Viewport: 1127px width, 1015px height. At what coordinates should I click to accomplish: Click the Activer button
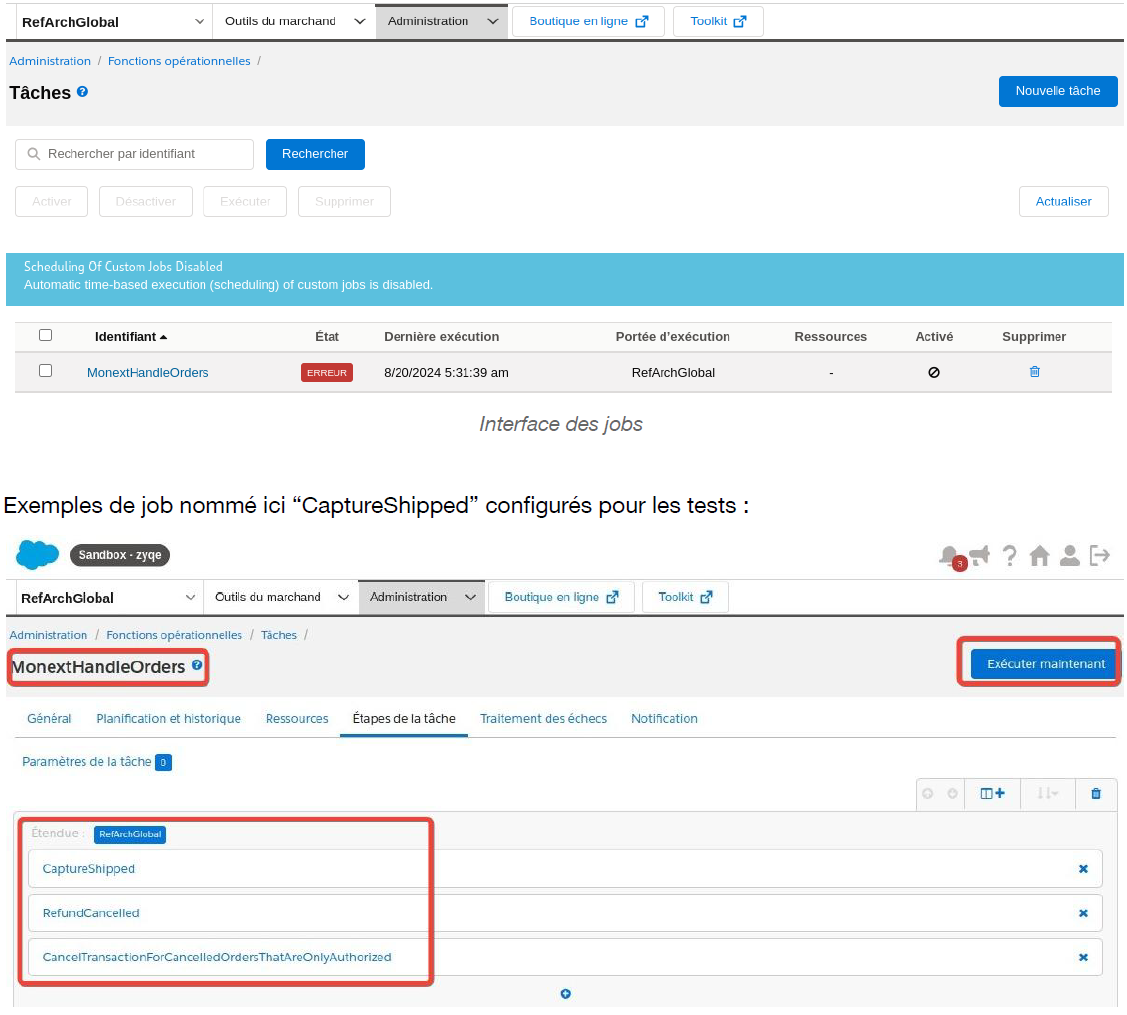coord(52,201)
